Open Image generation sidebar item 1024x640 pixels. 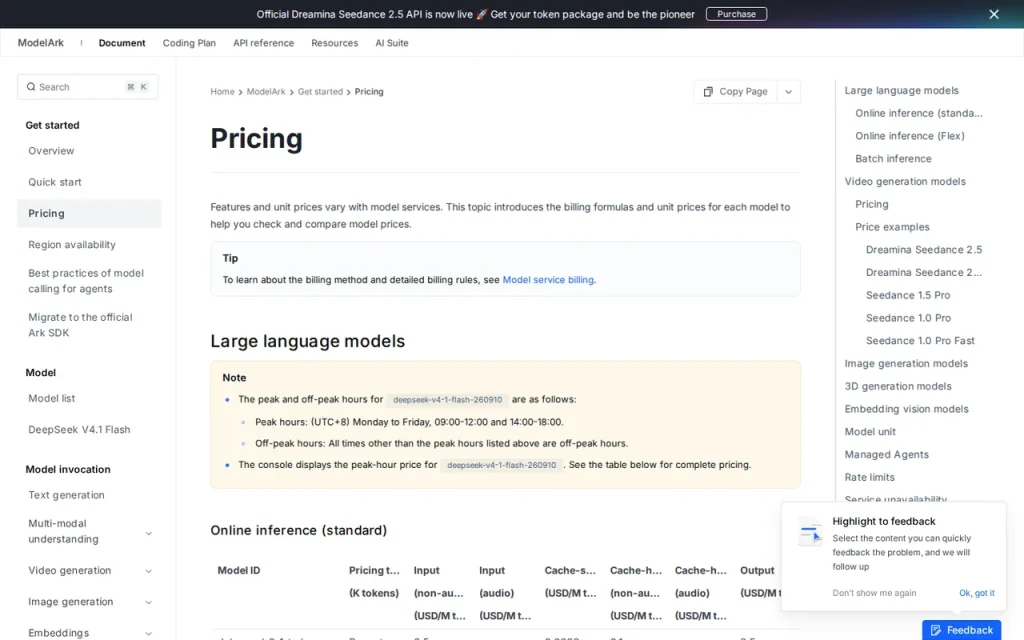(x=71, y=601)
